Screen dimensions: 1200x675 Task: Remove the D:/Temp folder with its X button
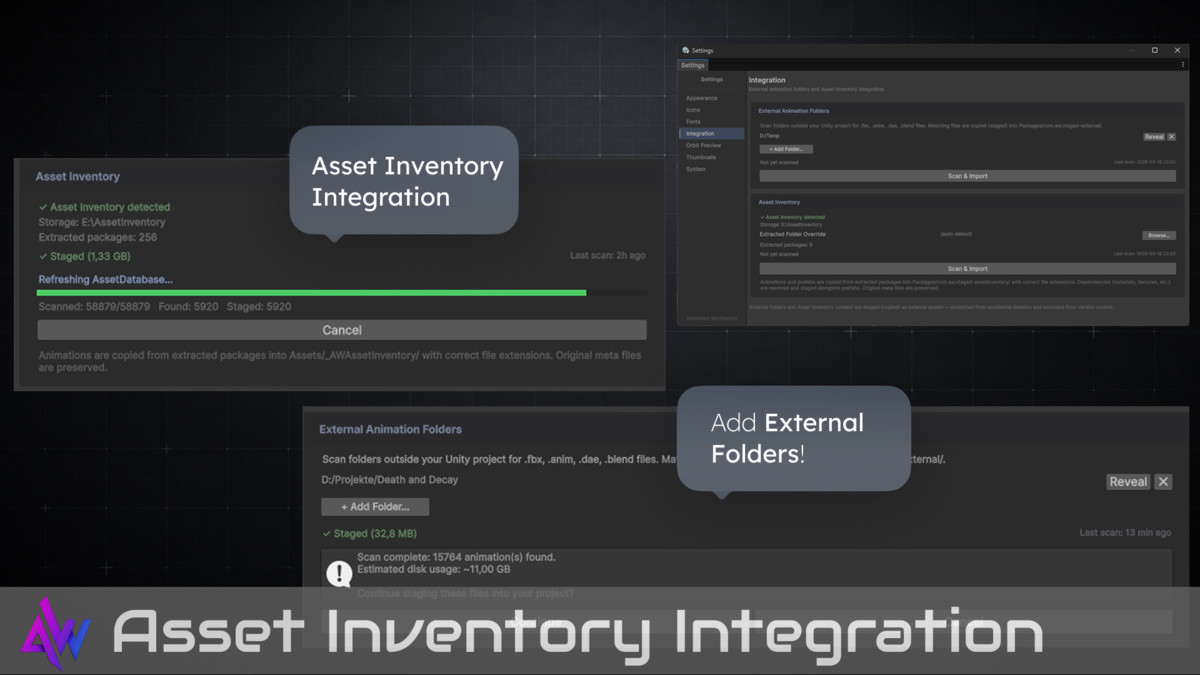click(x=1172, y=137)
